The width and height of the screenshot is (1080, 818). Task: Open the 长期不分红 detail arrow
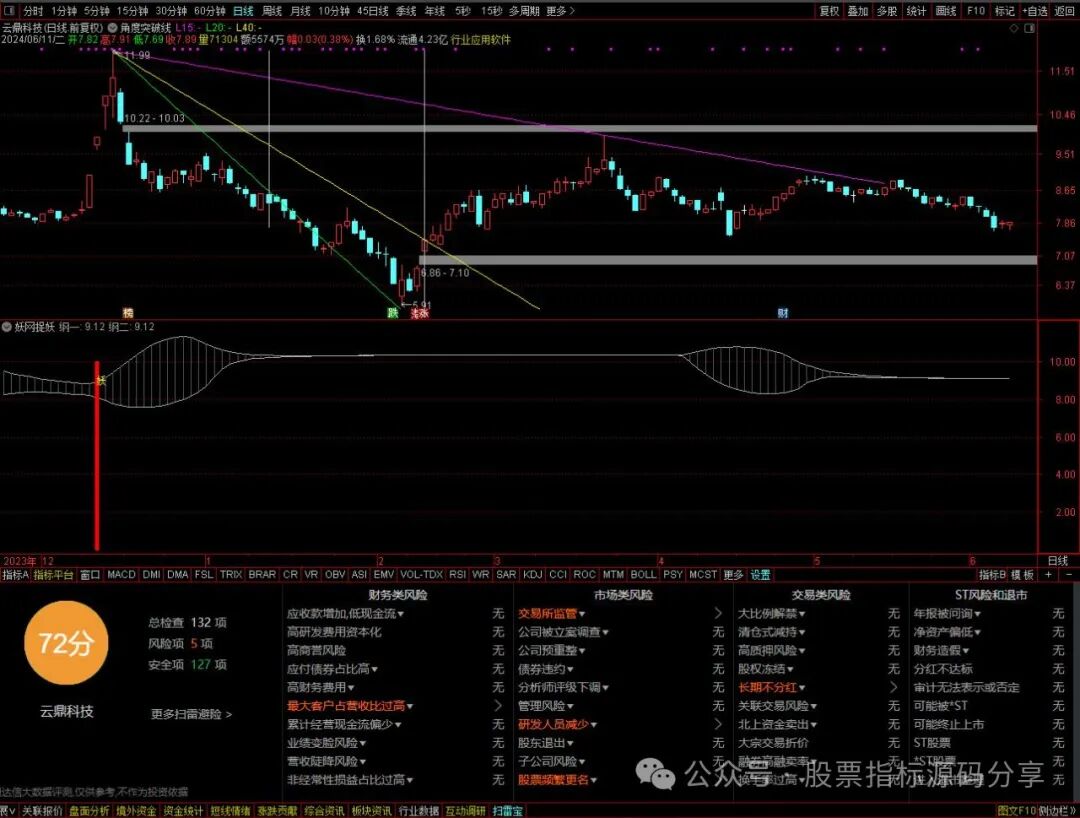[893, 686]
